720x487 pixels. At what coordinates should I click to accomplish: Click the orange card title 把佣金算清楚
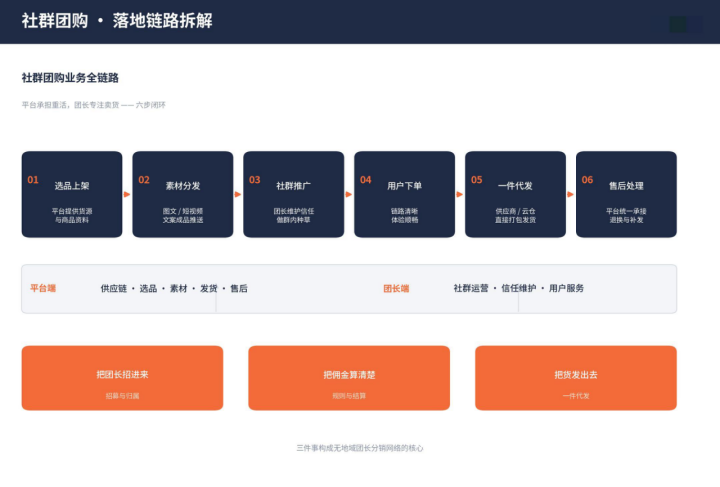(x=349, y=375)
